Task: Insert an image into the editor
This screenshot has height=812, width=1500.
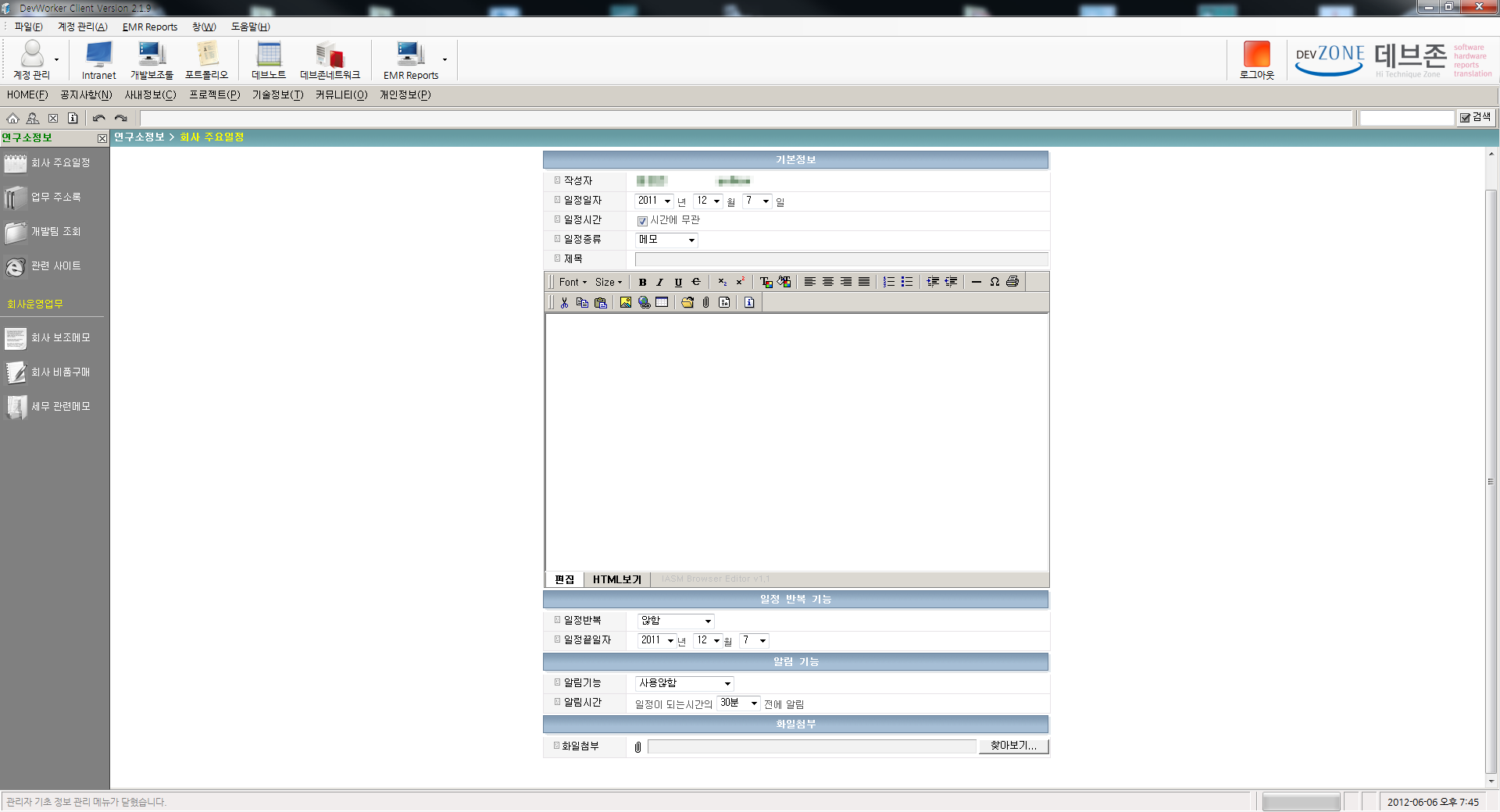Action: tap(626, 302)
